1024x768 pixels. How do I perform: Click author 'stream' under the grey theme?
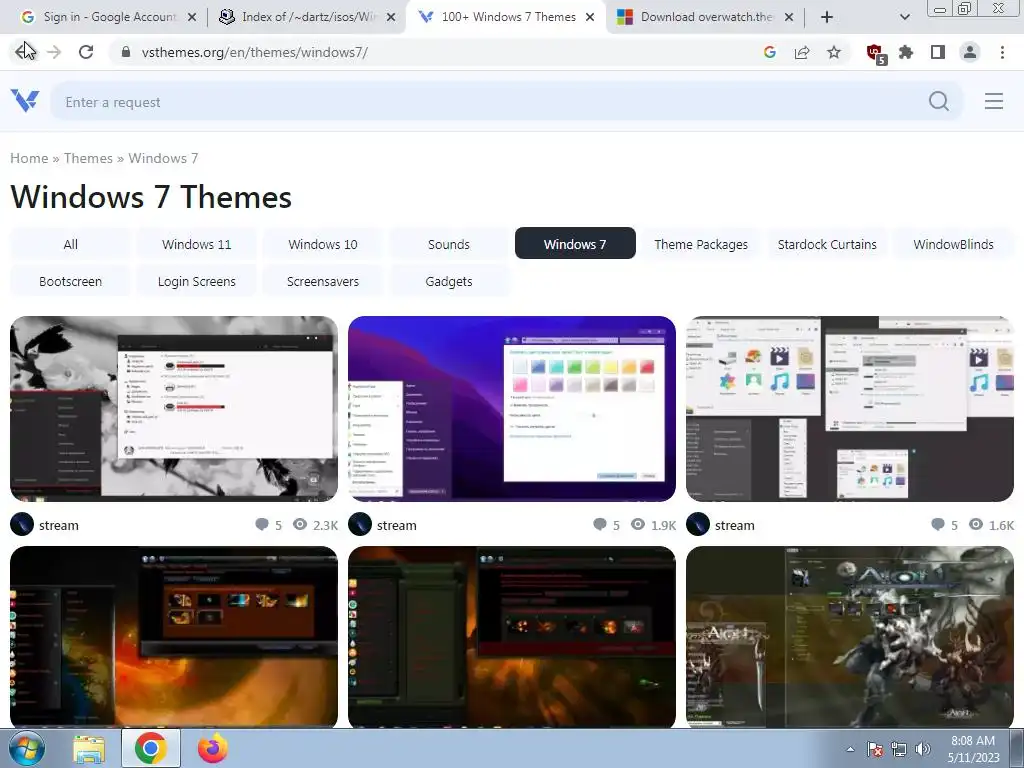point(735,525)
